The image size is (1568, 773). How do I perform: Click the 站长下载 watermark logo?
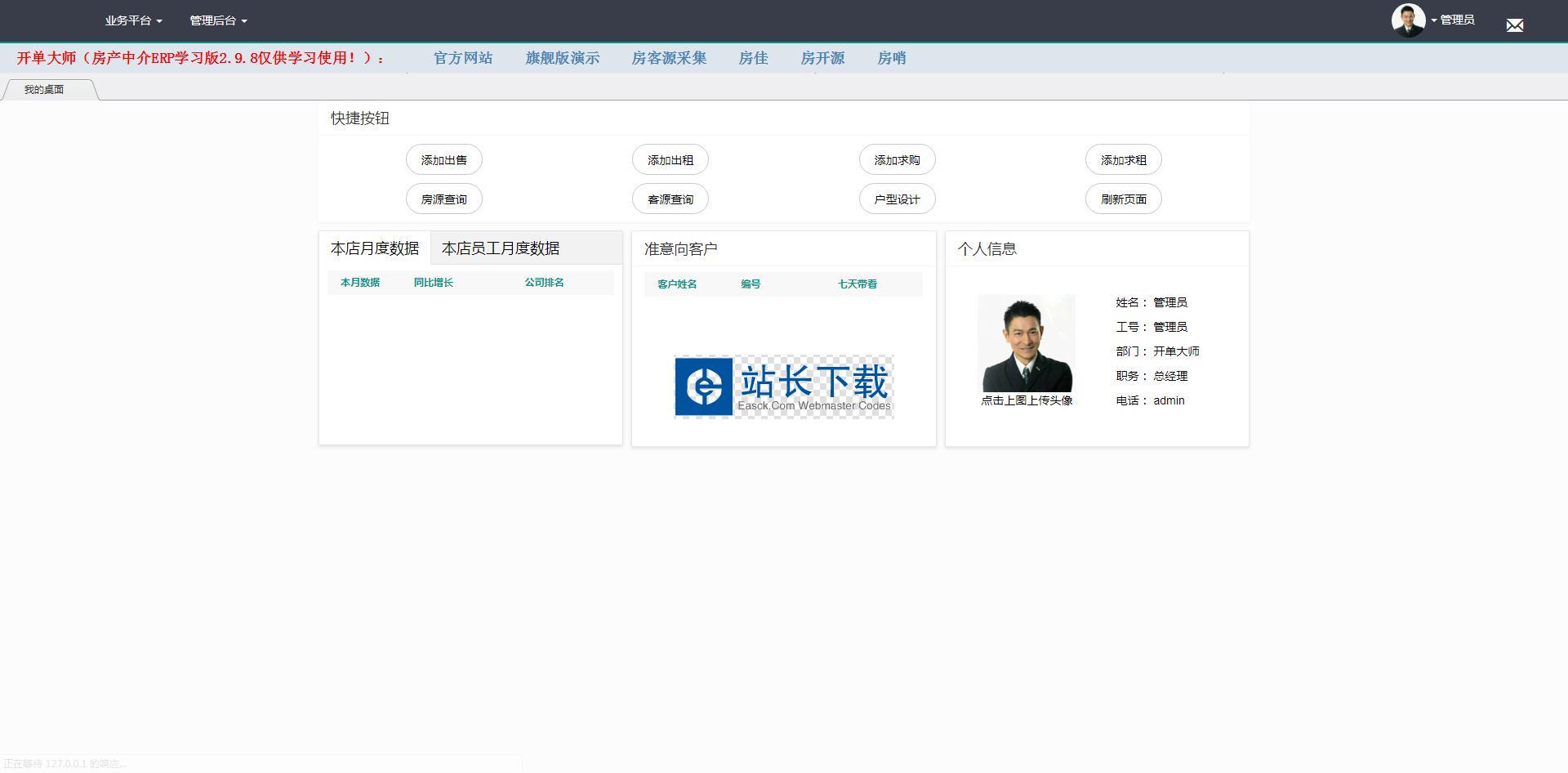tap(783, 386)
